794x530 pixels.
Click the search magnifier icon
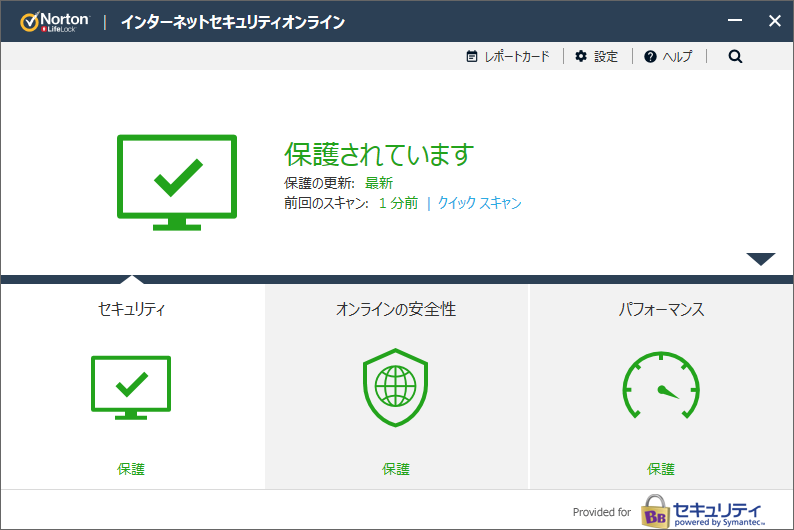(x=735, y=56)
